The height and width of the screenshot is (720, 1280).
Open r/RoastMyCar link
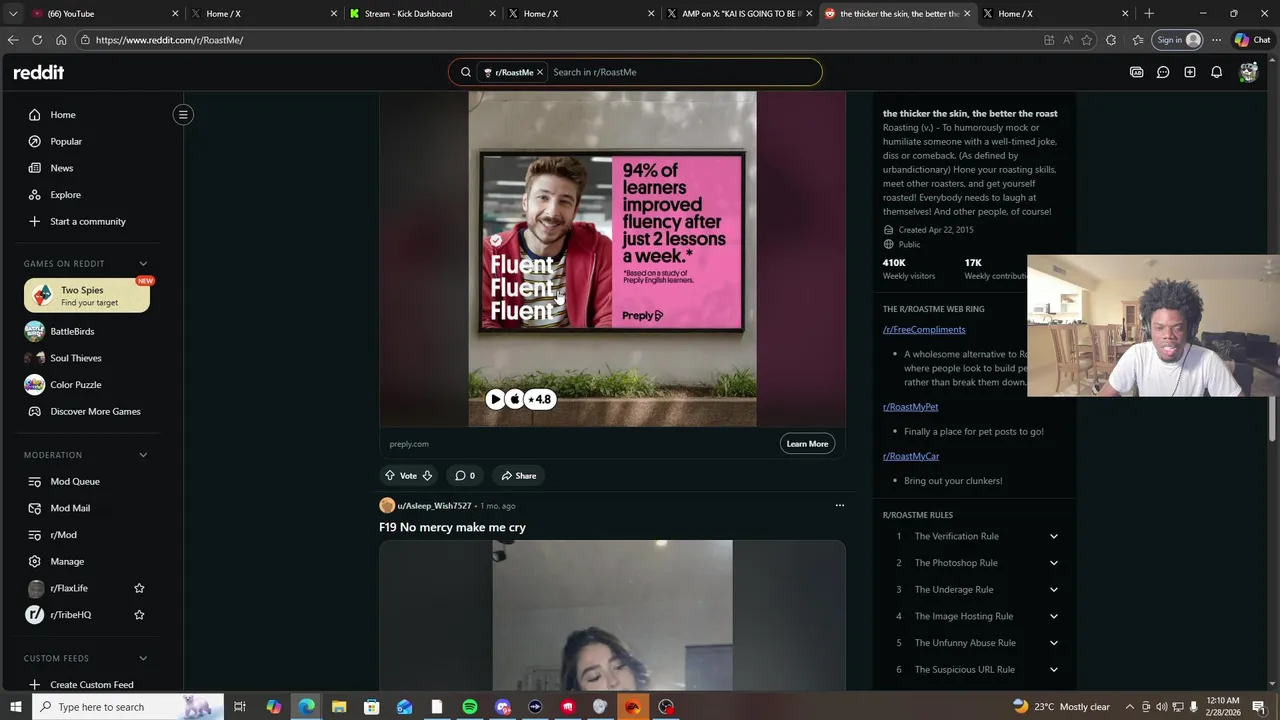click(911, 456)
